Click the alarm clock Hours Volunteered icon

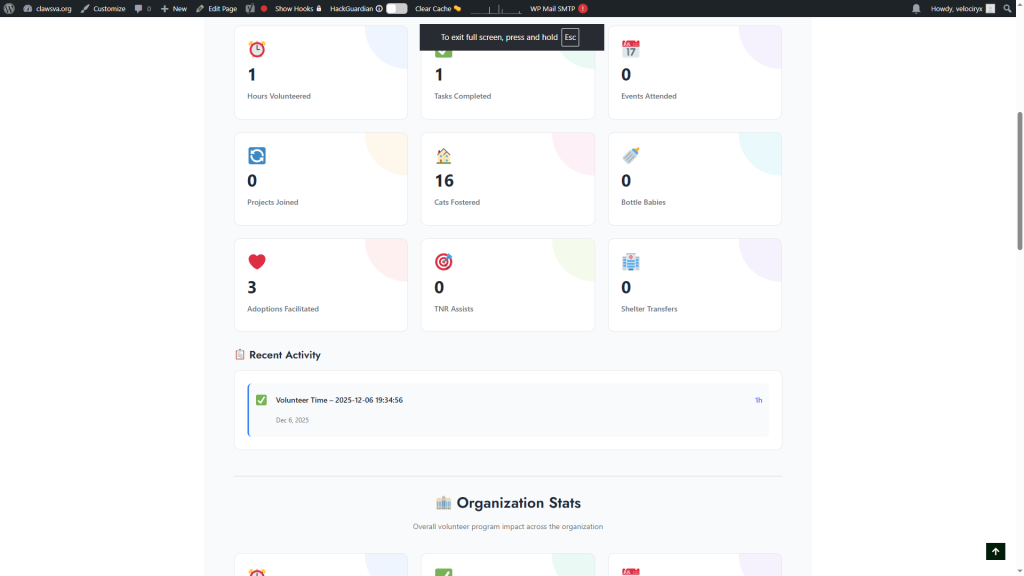coord(257,49)
